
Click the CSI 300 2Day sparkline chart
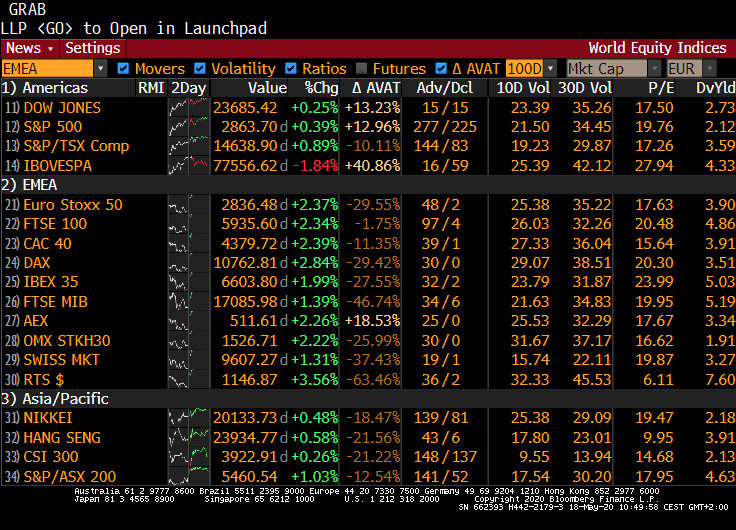[189, 457]
